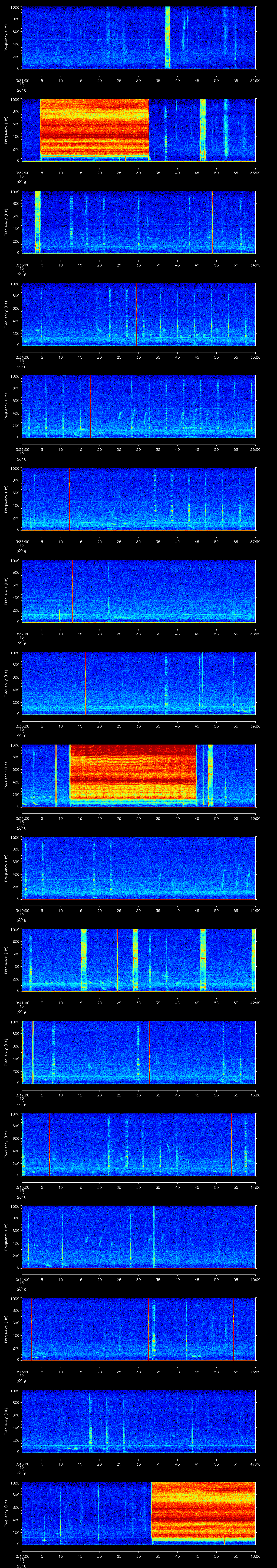Click the 0:37:00 spectrogram panel
The width and height of the screenshot is (277, 1568).
click(x=139, y=590)
